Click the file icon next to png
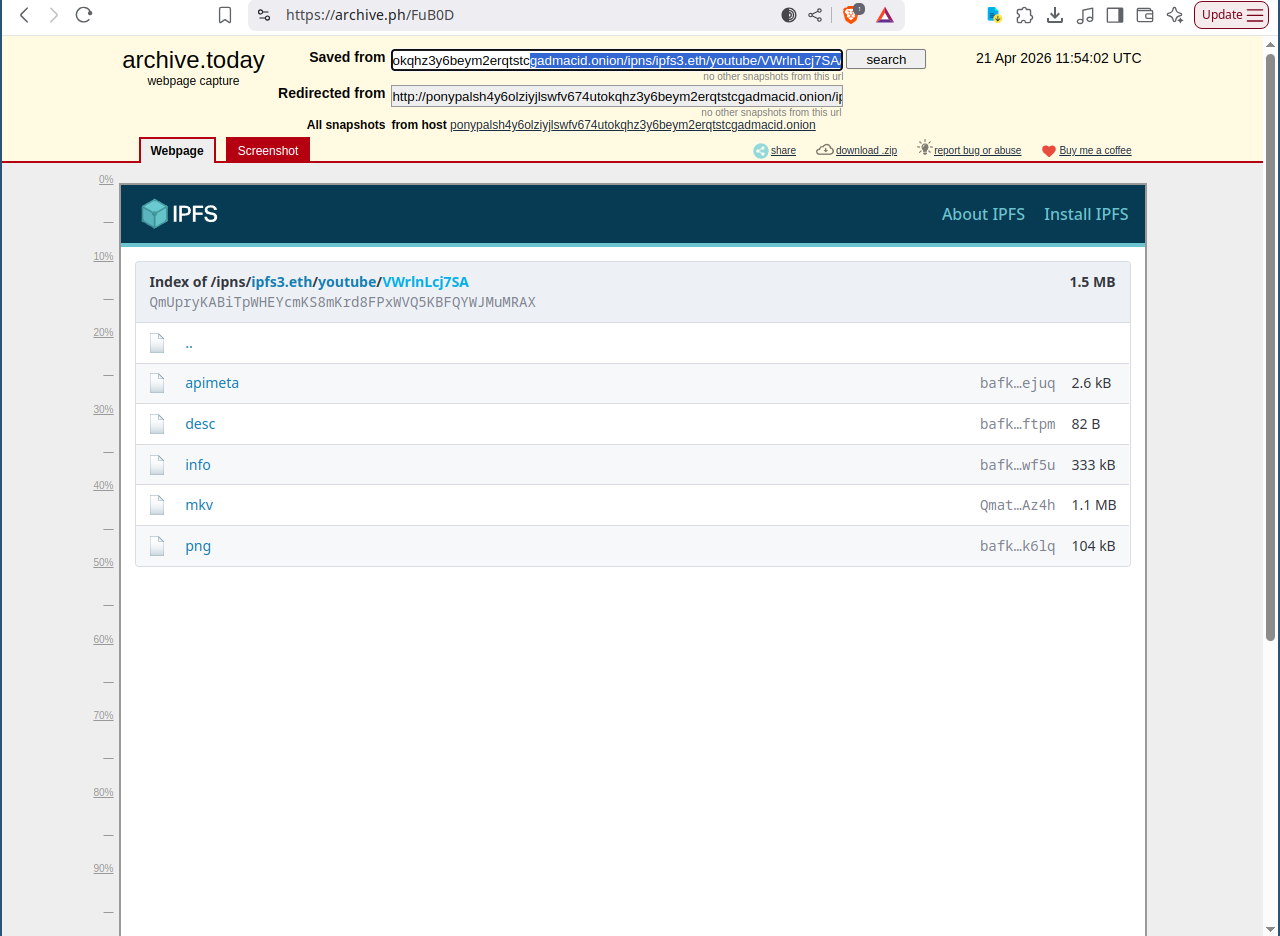Viewport: 1280px width, 936px height. click(x=157, y=546)
